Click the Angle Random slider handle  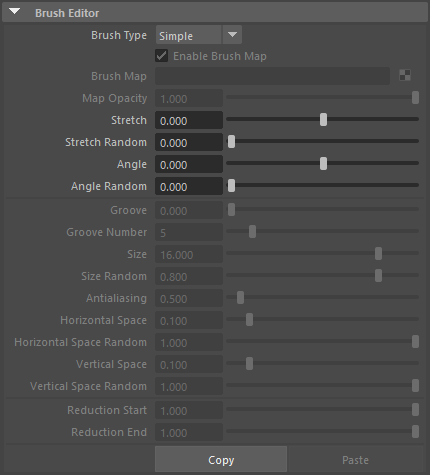pos(231,185)
